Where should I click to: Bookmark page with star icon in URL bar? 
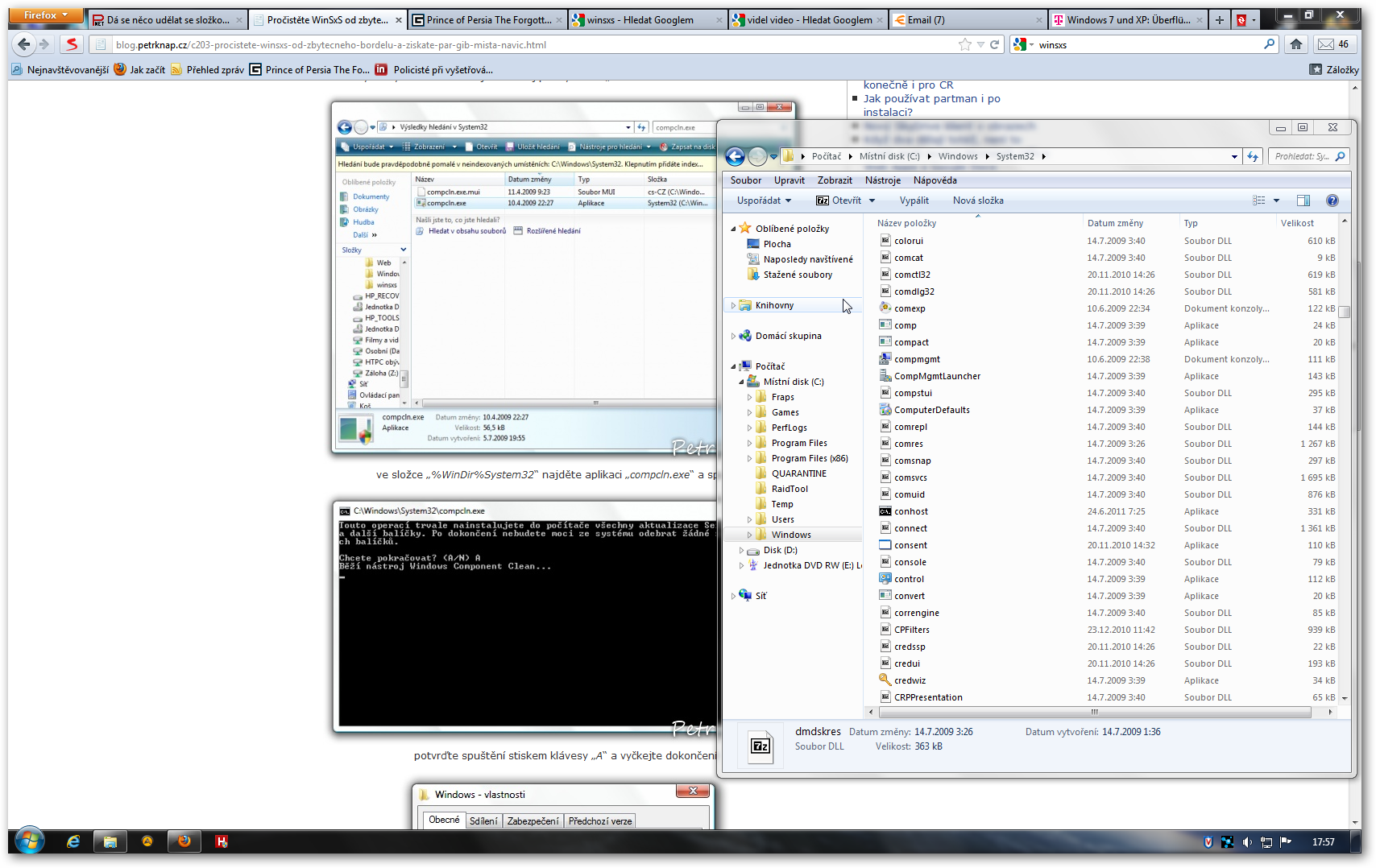[965, 45]
